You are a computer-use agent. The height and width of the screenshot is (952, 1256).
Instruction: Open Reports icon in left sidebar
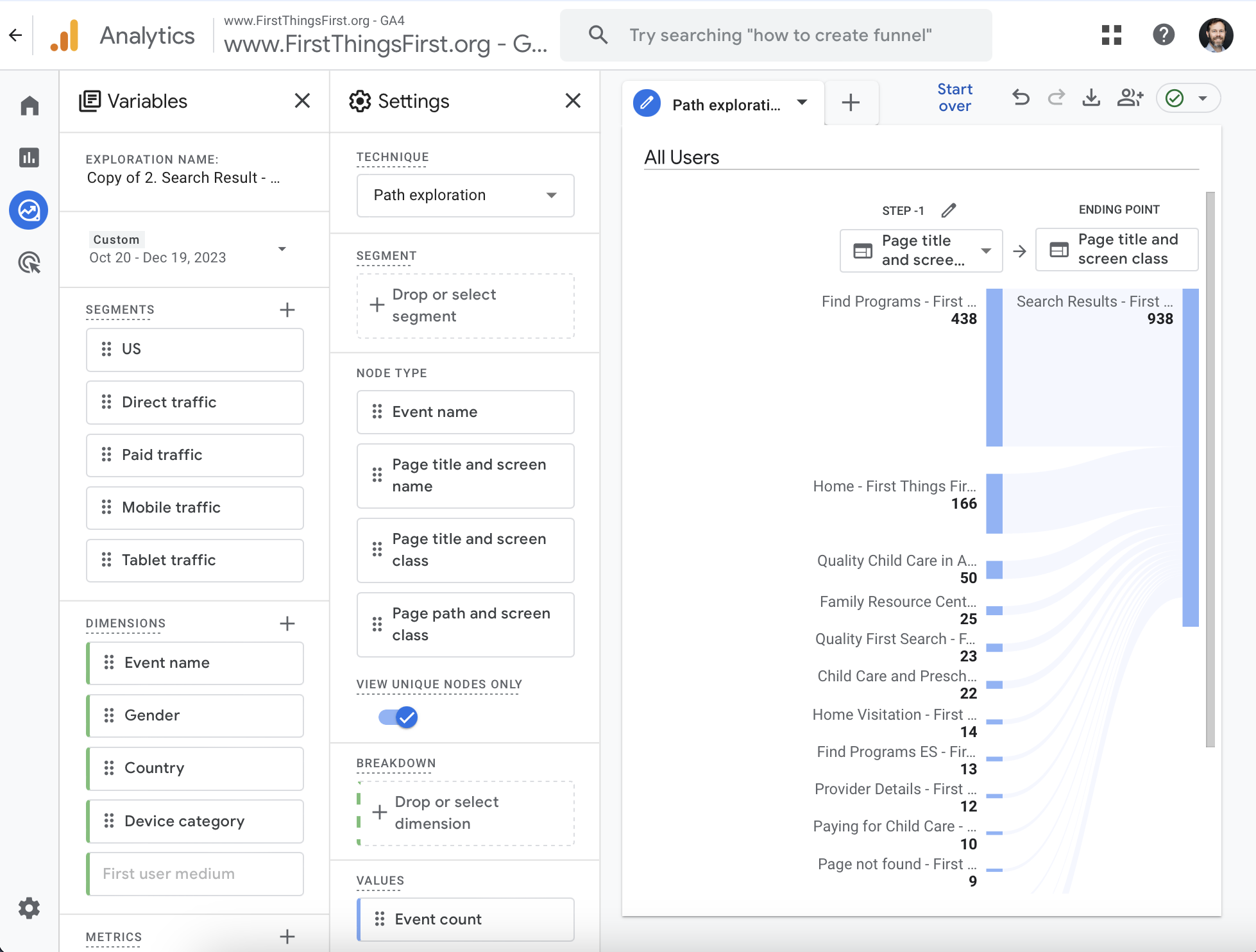coord(30,158)
